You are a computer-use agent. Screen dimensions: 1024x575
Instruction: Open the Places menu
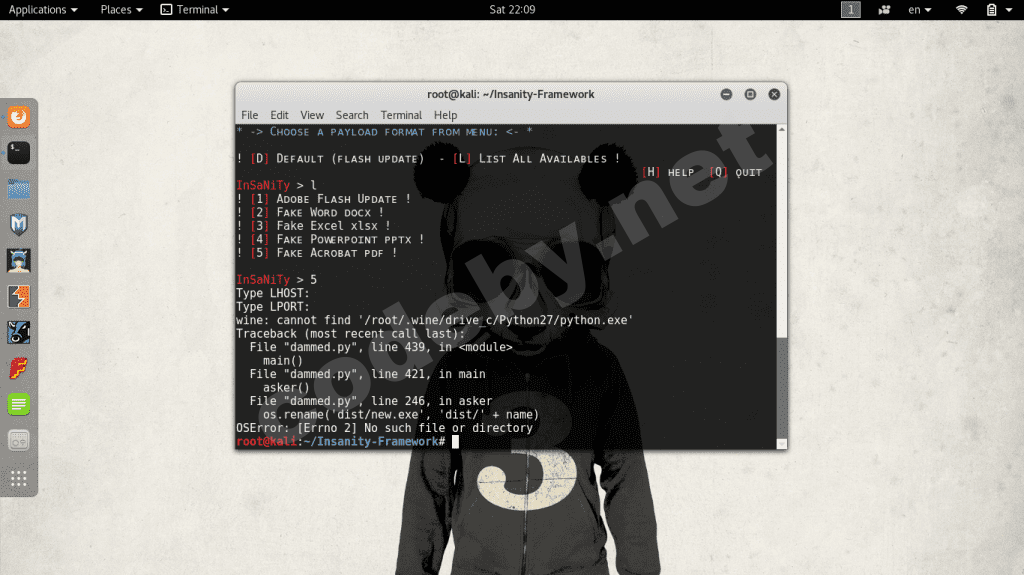click(x=121, y=10)
